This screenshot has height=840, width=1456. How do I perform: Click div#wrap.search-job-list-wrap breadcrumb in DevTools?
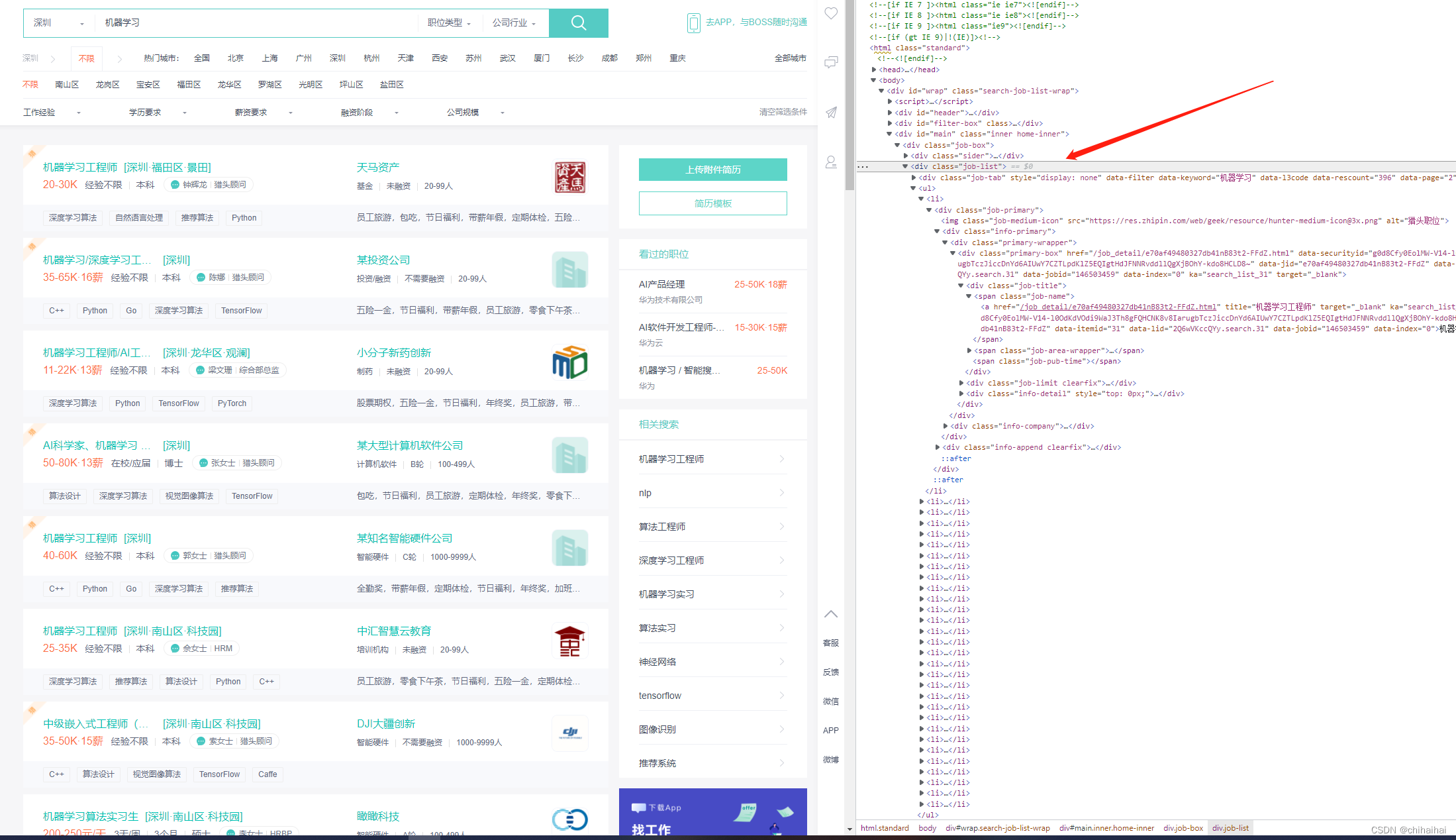(x=997, y=828)
